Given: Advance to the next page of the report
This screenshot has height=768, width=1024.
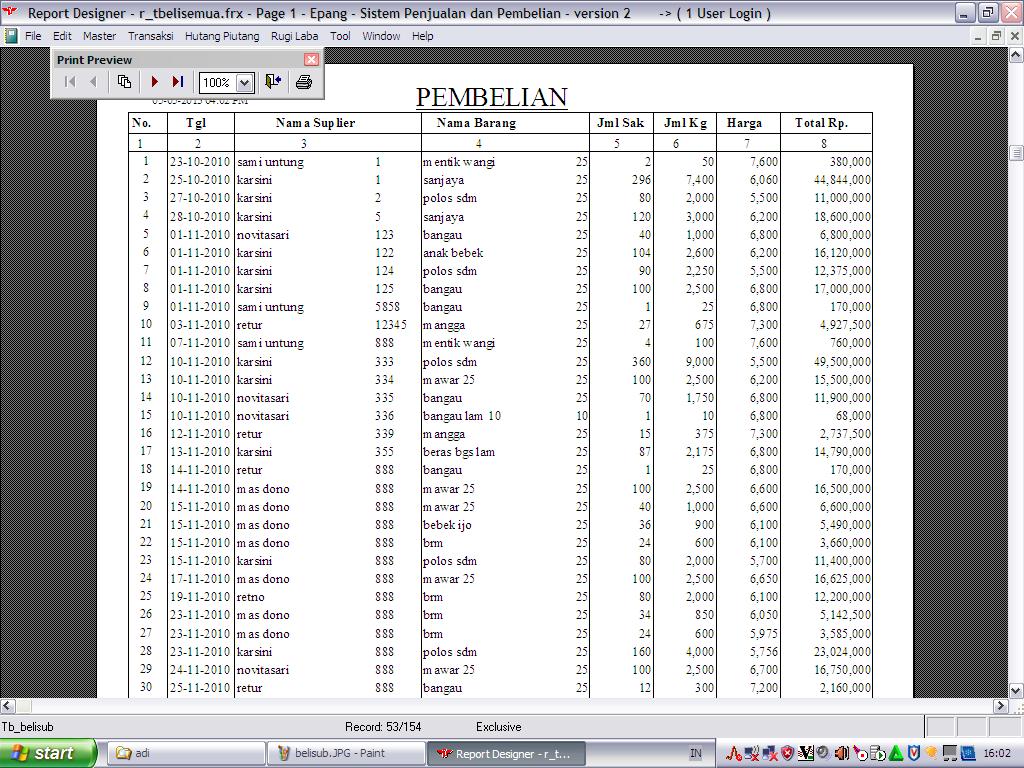Looking at the screenshot, I should [x=155, y=82].
